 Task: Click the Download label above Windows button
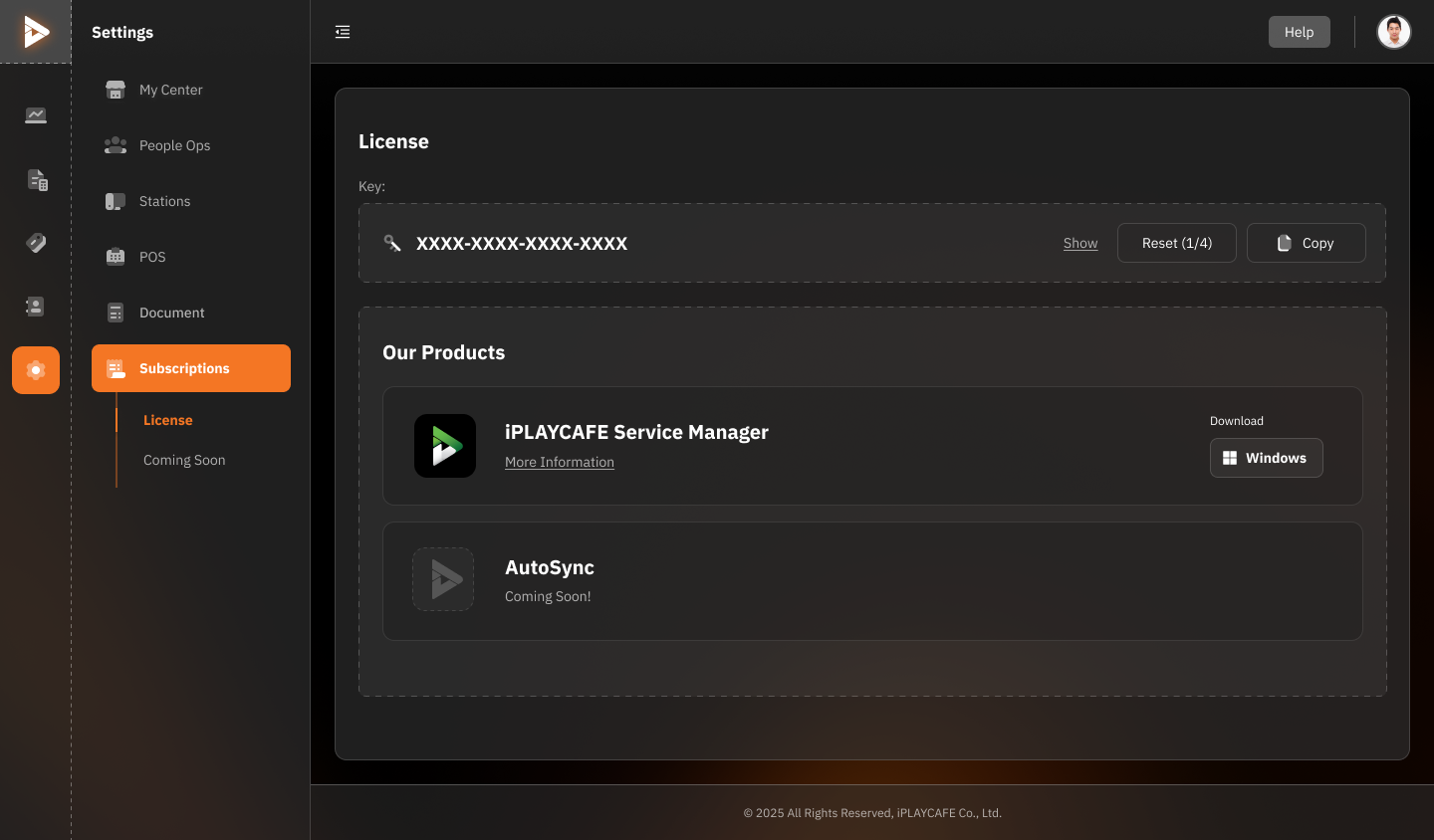tap(1237, 421)
